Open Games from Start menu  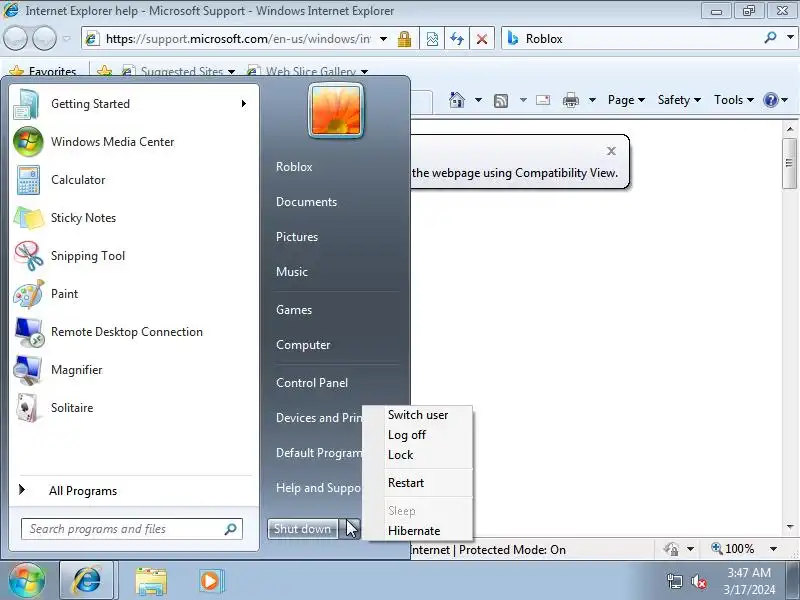pos(294,310)
